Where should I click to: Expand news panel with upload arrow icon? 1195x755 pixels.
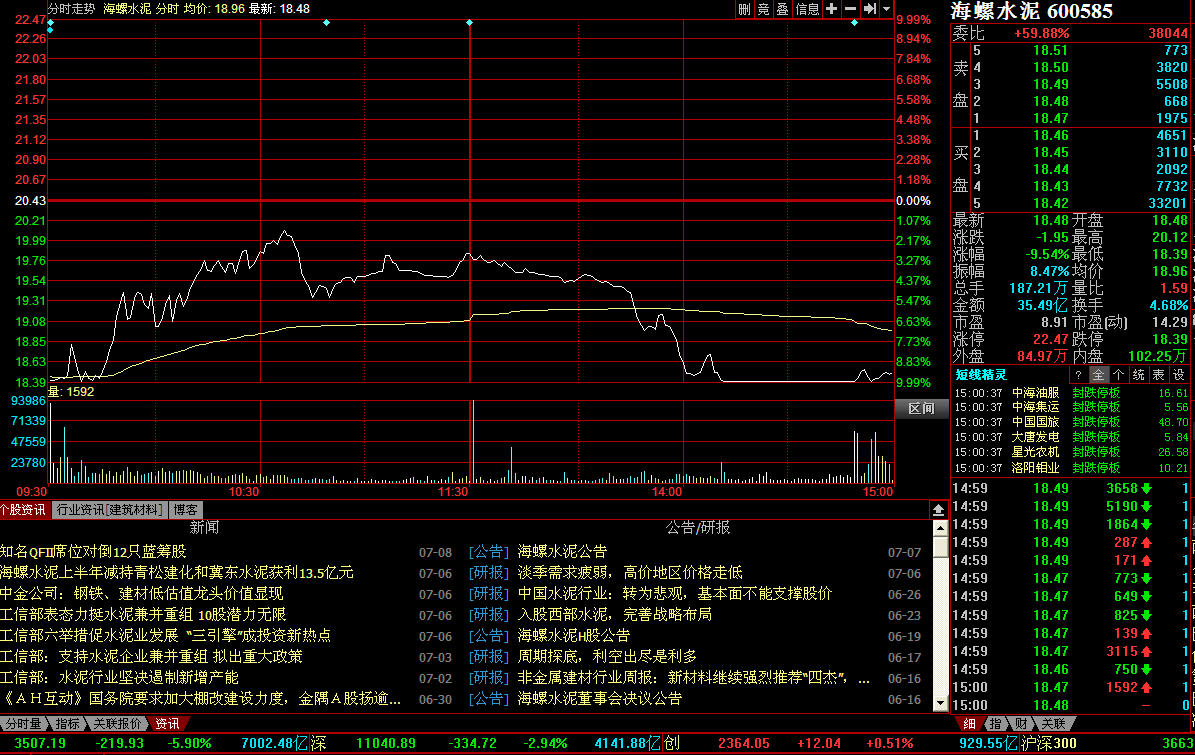(x=939, y=510)
